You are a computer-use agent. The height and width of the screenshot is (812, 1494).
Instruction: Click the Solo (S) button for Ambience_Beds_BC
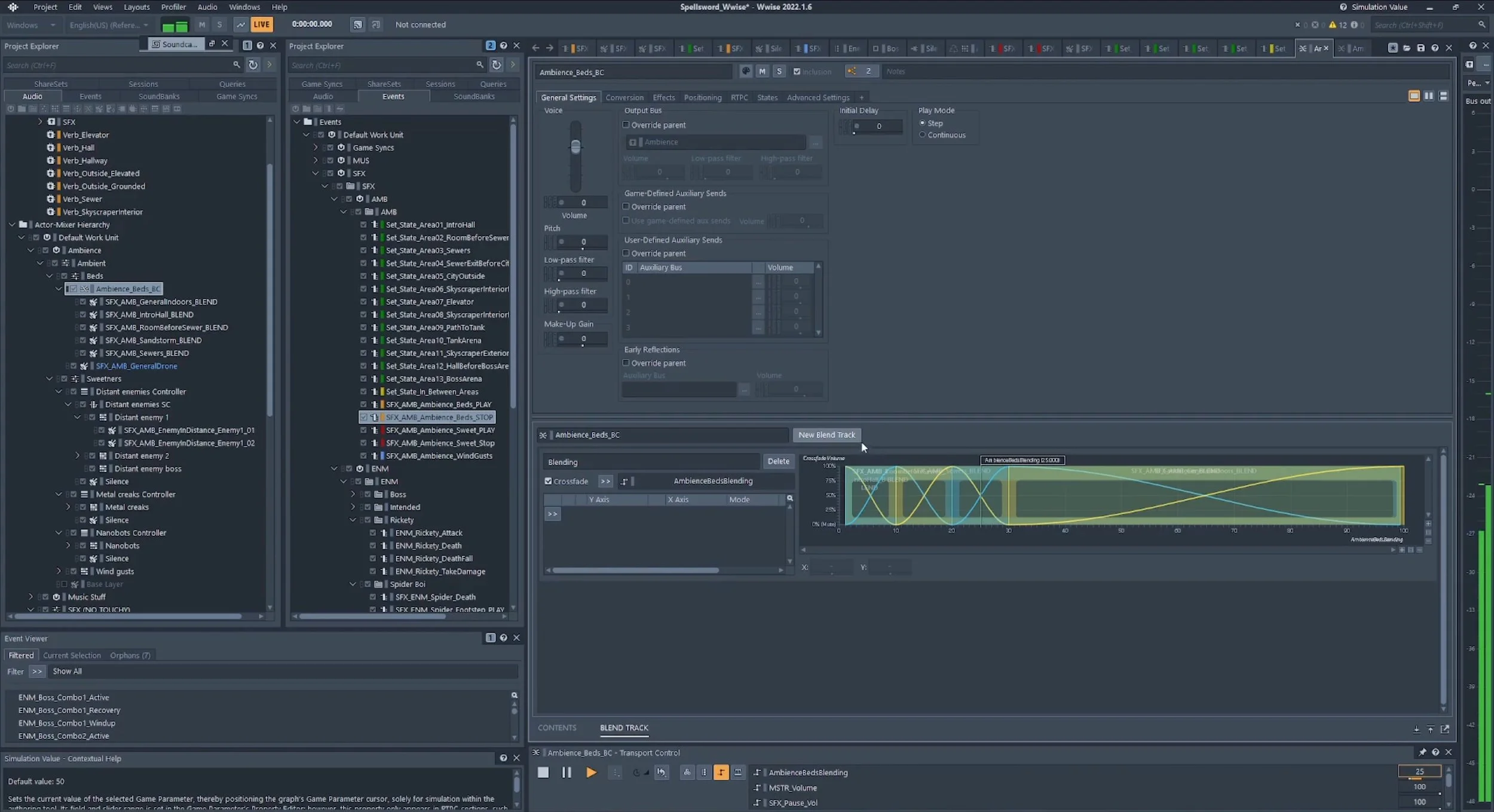(x=779, y=72)
